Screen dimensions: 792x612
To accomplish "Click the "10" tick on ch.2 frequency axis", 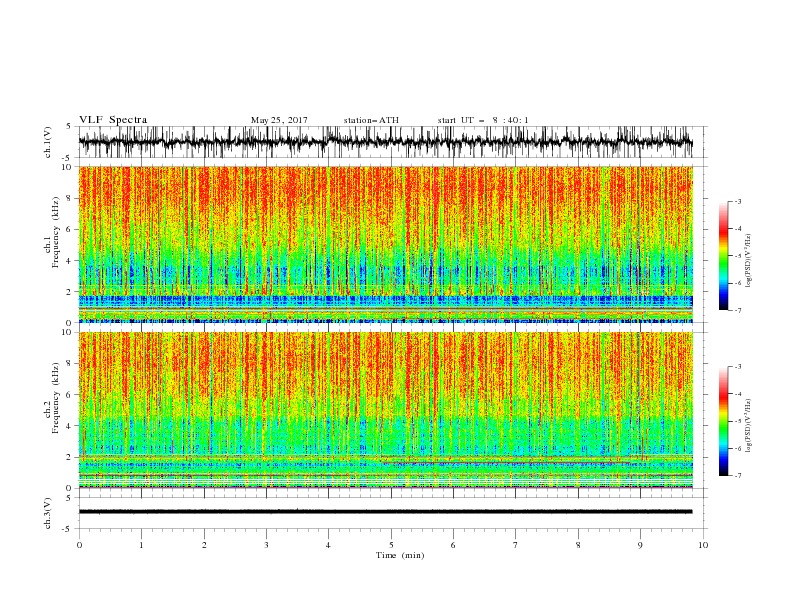I will coord(69,332).
